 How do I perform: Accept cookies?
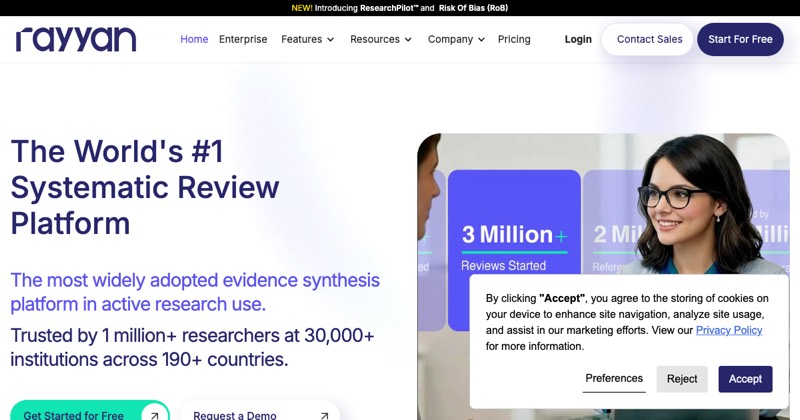pyautogui.click(x=745, y=379)
